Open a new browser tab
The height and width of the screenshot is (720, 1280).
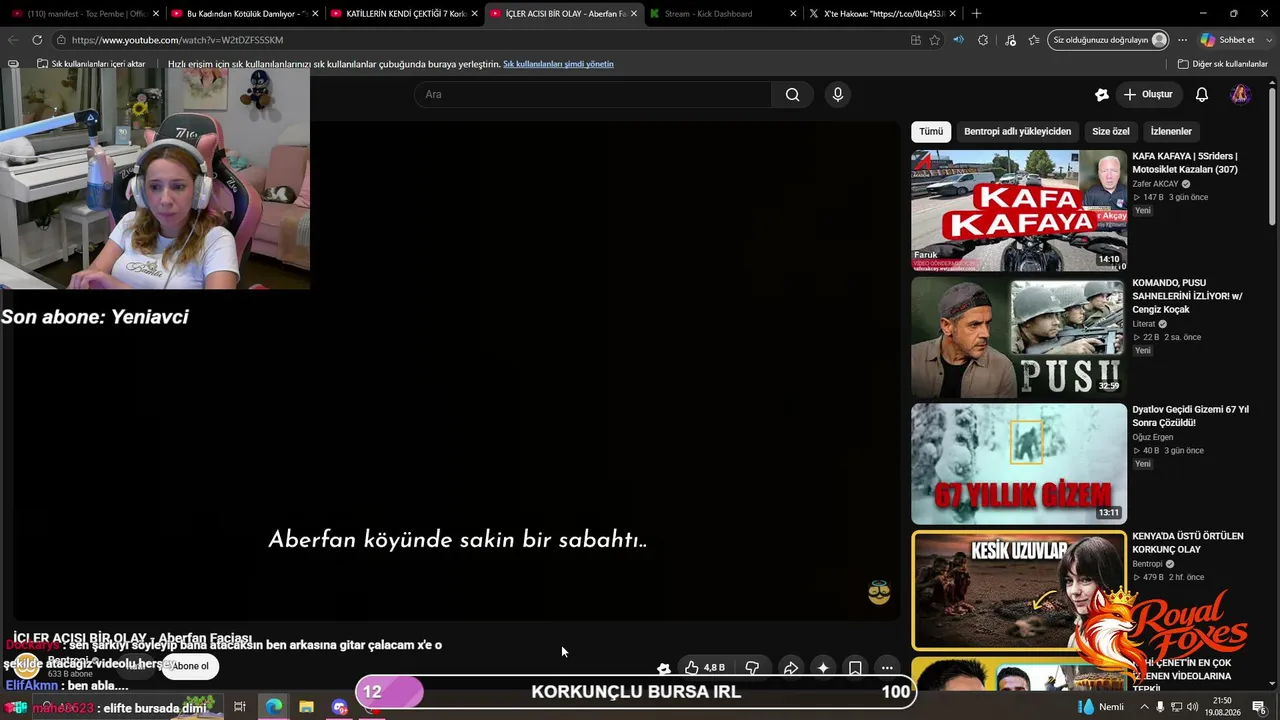click(976, 13)
